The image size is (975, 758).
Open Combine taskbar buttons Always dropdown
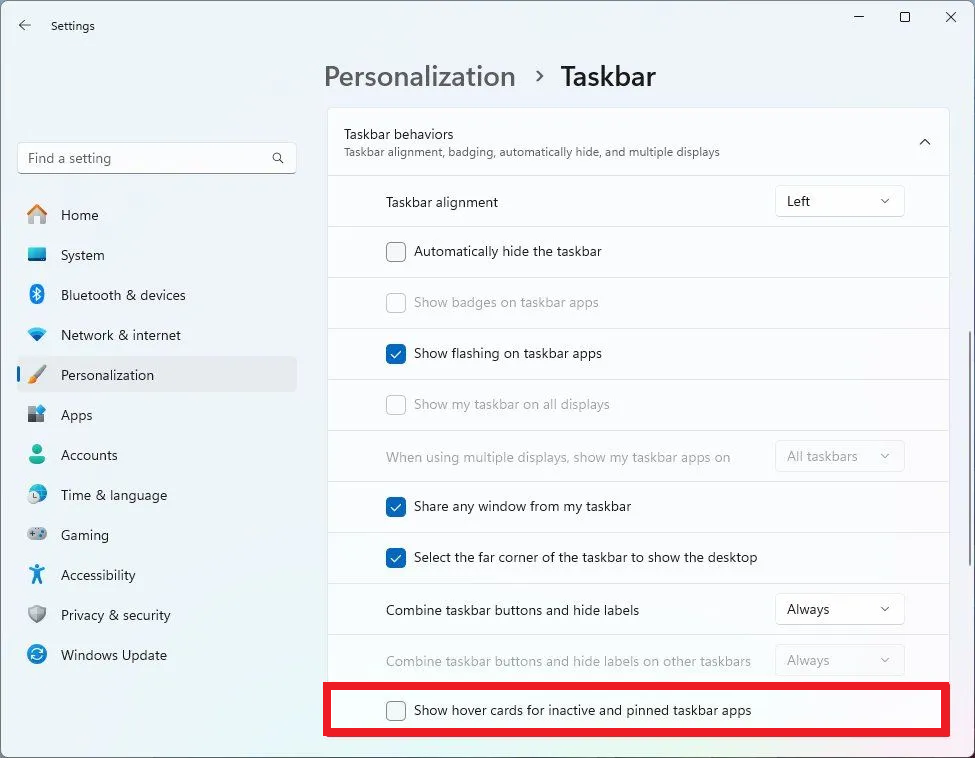click(839, 609)
